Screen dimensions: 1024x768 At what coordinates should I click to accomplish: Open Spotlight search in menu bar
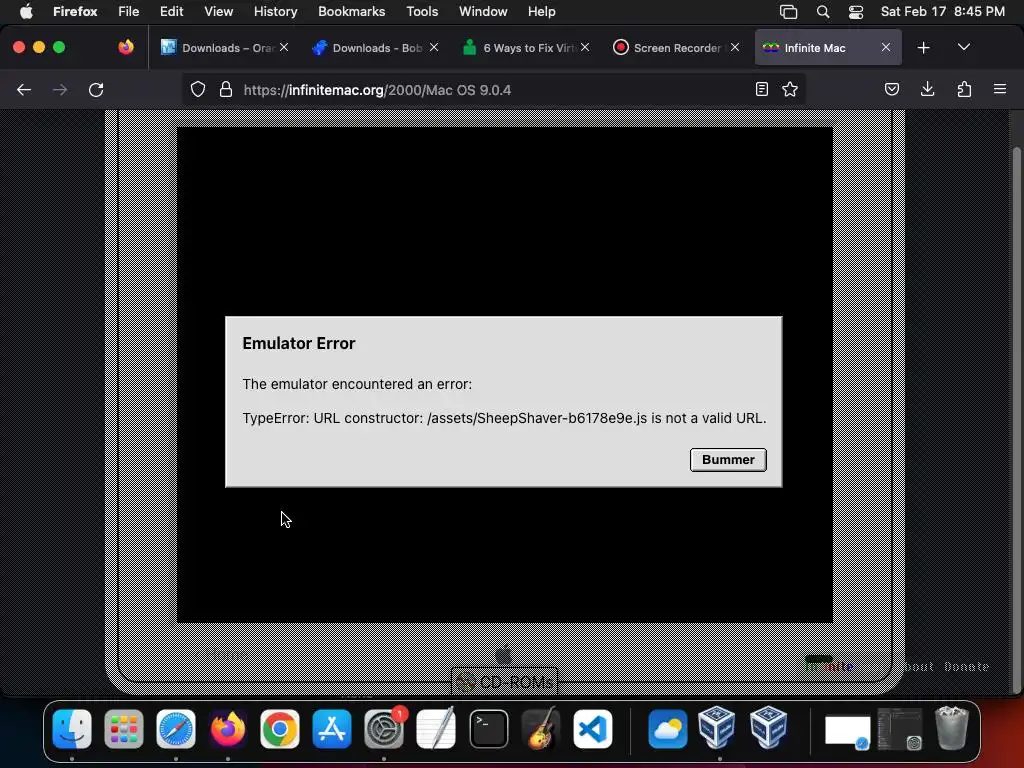pyautogui.click(x=823, y=11)
